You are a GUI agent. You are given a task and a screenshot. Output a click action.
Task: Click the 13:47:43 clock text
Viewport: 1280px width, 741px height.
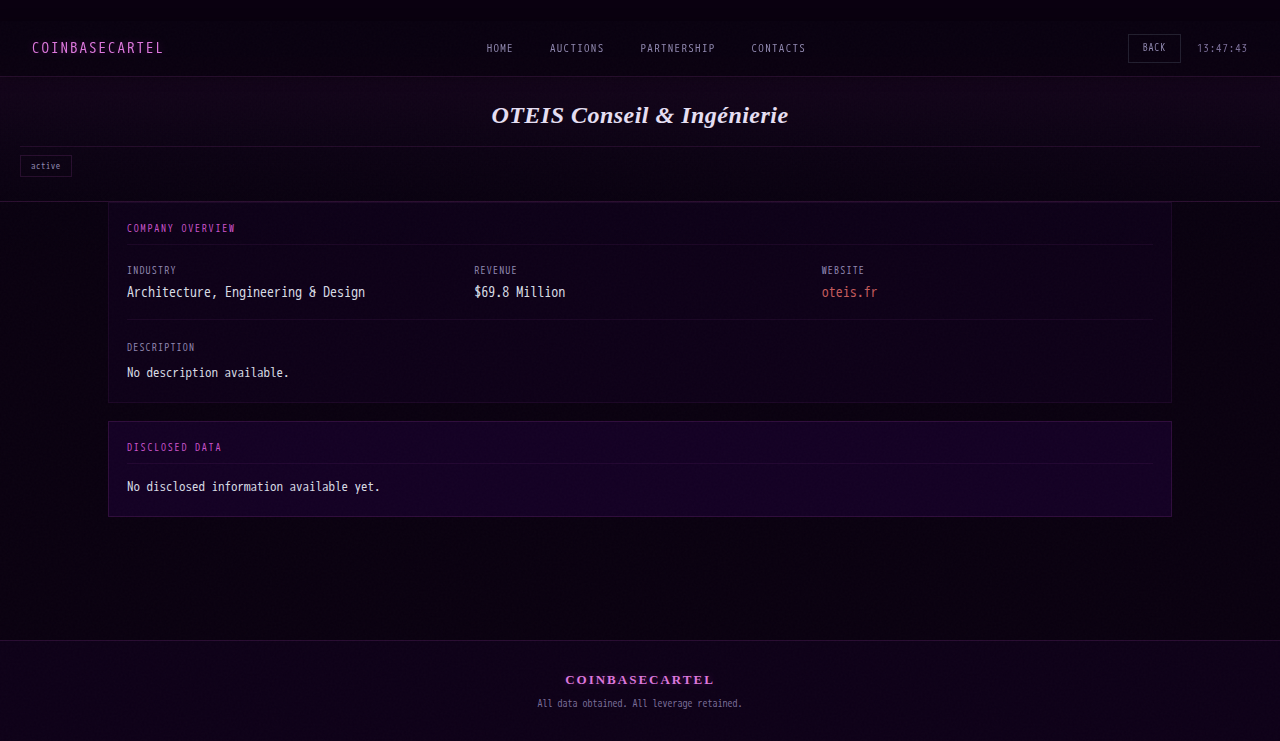(x=1222, y=48)
